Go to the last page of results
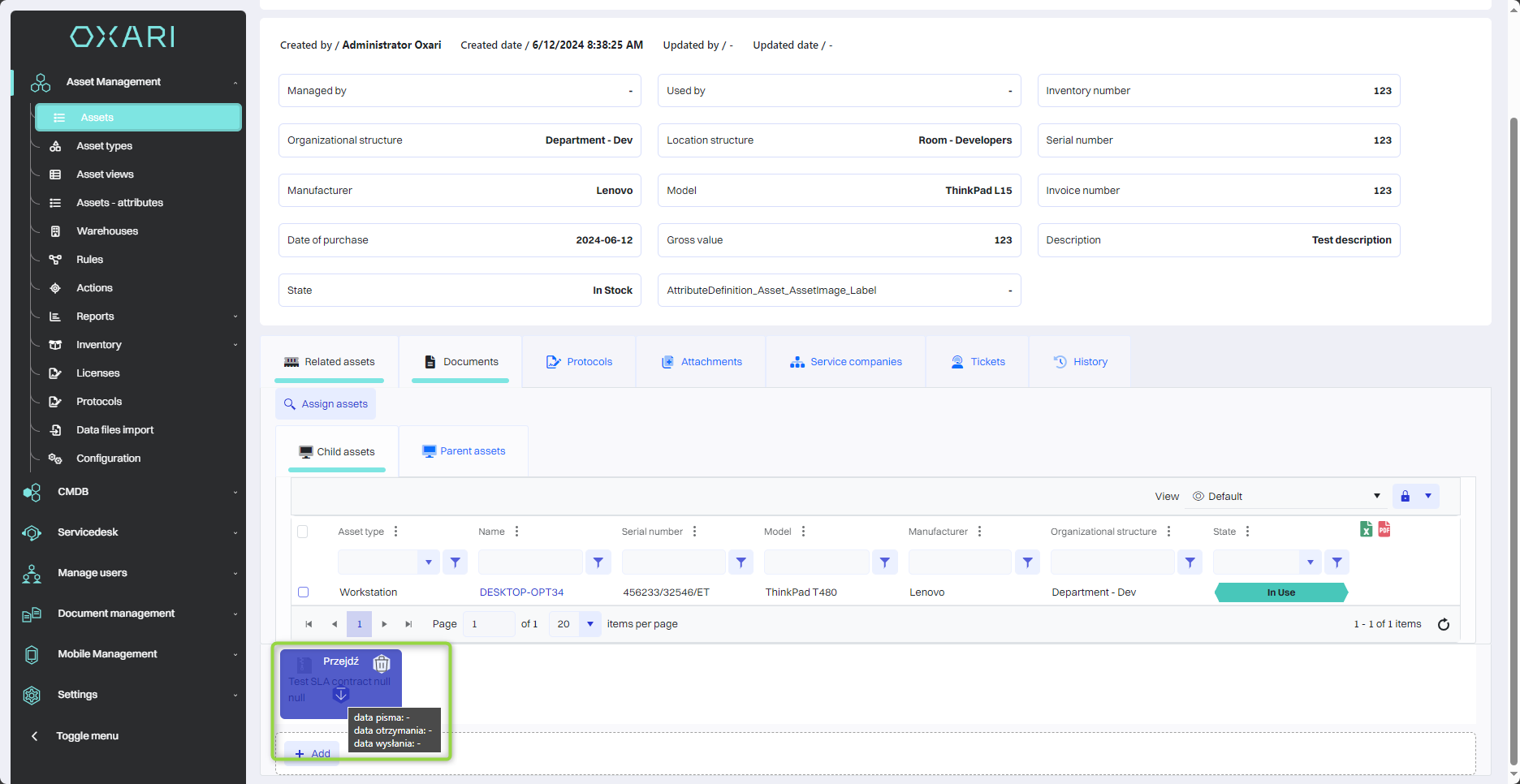The width and height of the screenshot is (1520, 784). click(408, 624)
